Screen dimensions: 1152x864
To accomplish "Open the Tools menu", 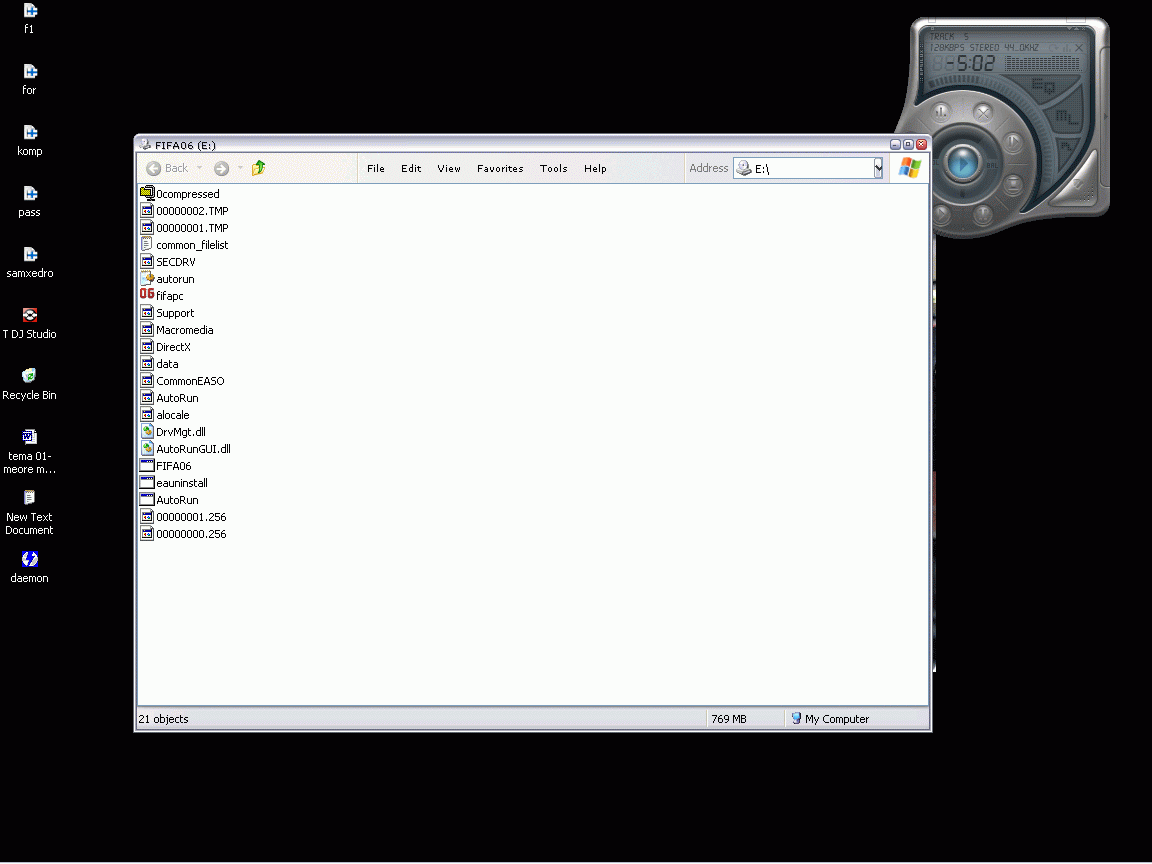I will pyautogui.click(x=554, y=168).
